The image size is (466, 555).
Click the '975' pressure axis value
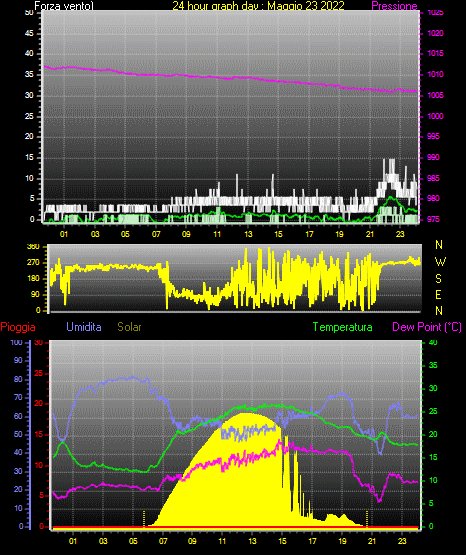[x=433, y=219]
